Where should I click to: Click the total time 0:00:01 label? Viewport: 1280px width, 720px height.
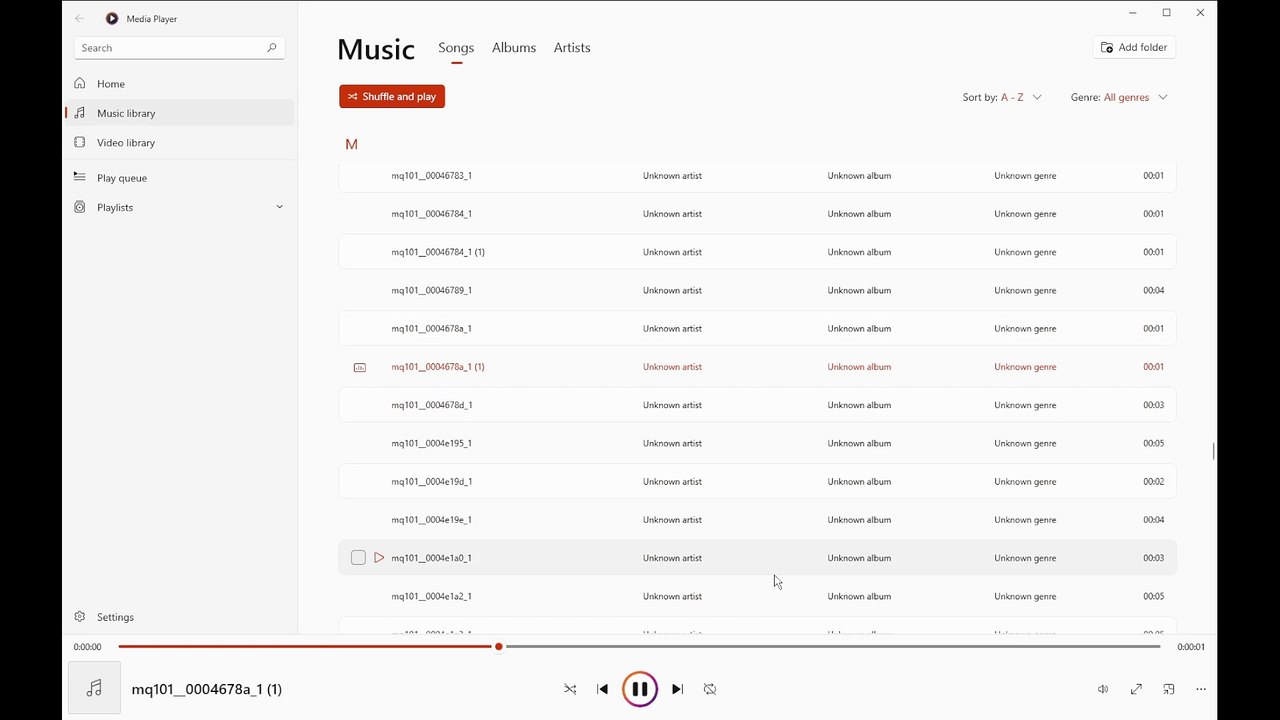tap(1191, 647)
